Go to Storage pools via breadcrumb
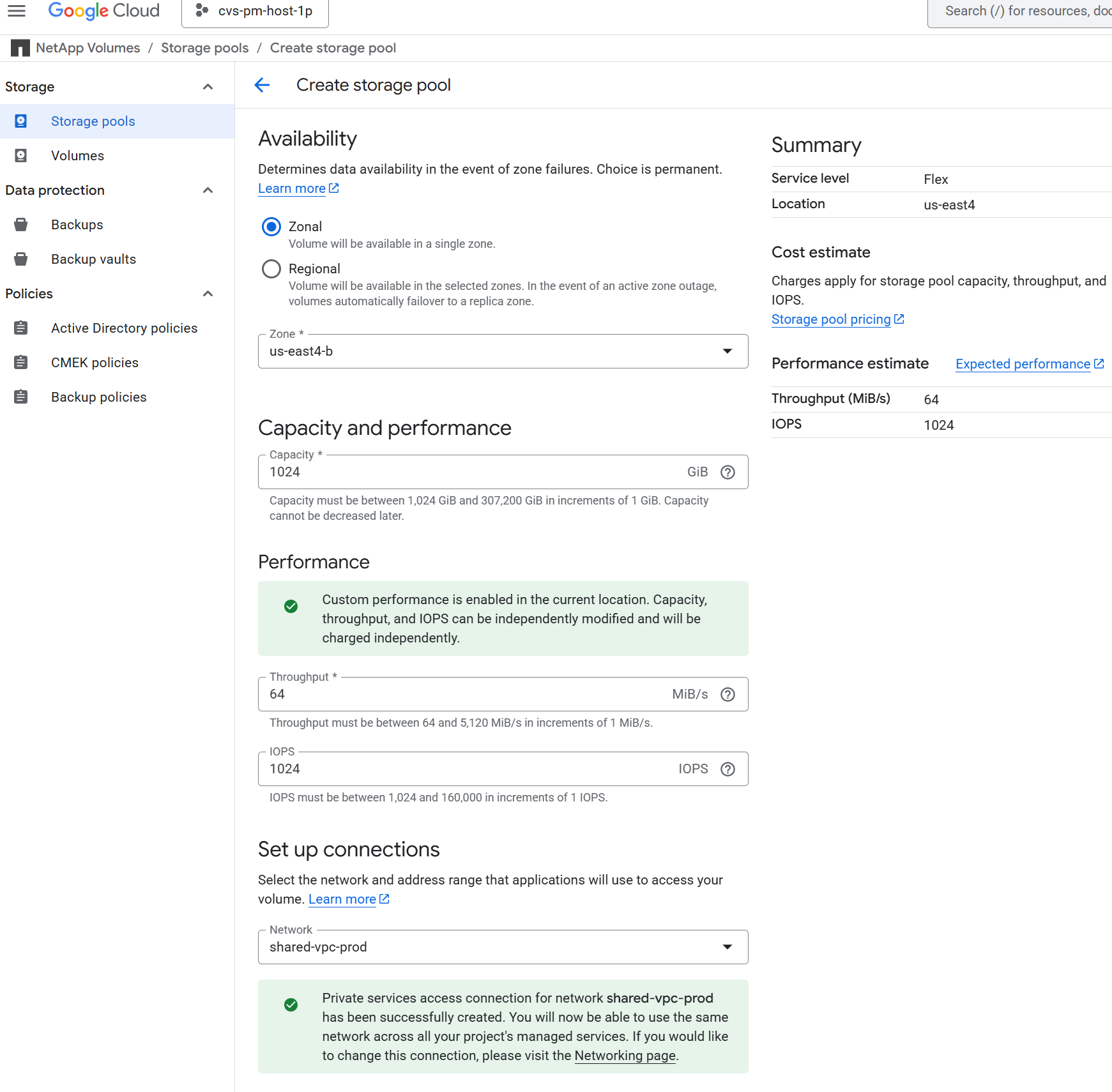Image resolution: width=1112 pixels, height=1092 pixels. click(204, 47)
